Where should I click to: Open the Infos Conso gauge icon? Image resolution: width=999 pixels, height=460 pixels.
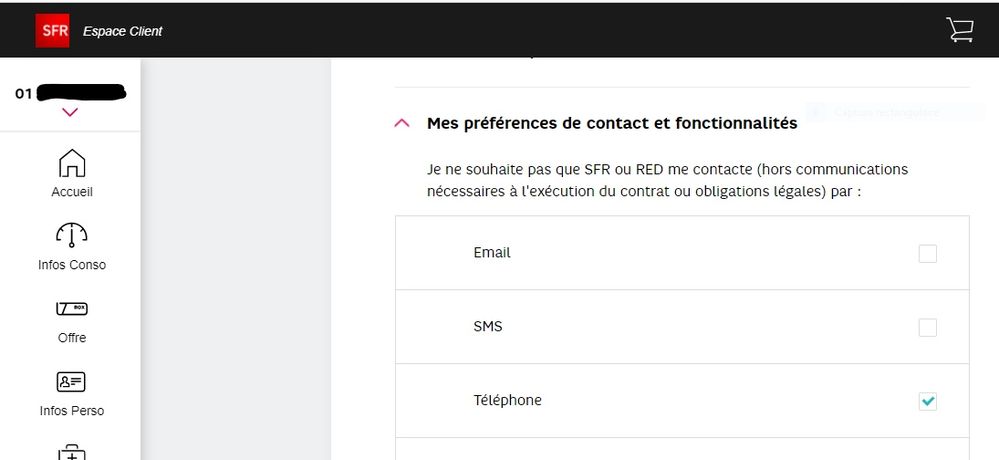[71, 236]
